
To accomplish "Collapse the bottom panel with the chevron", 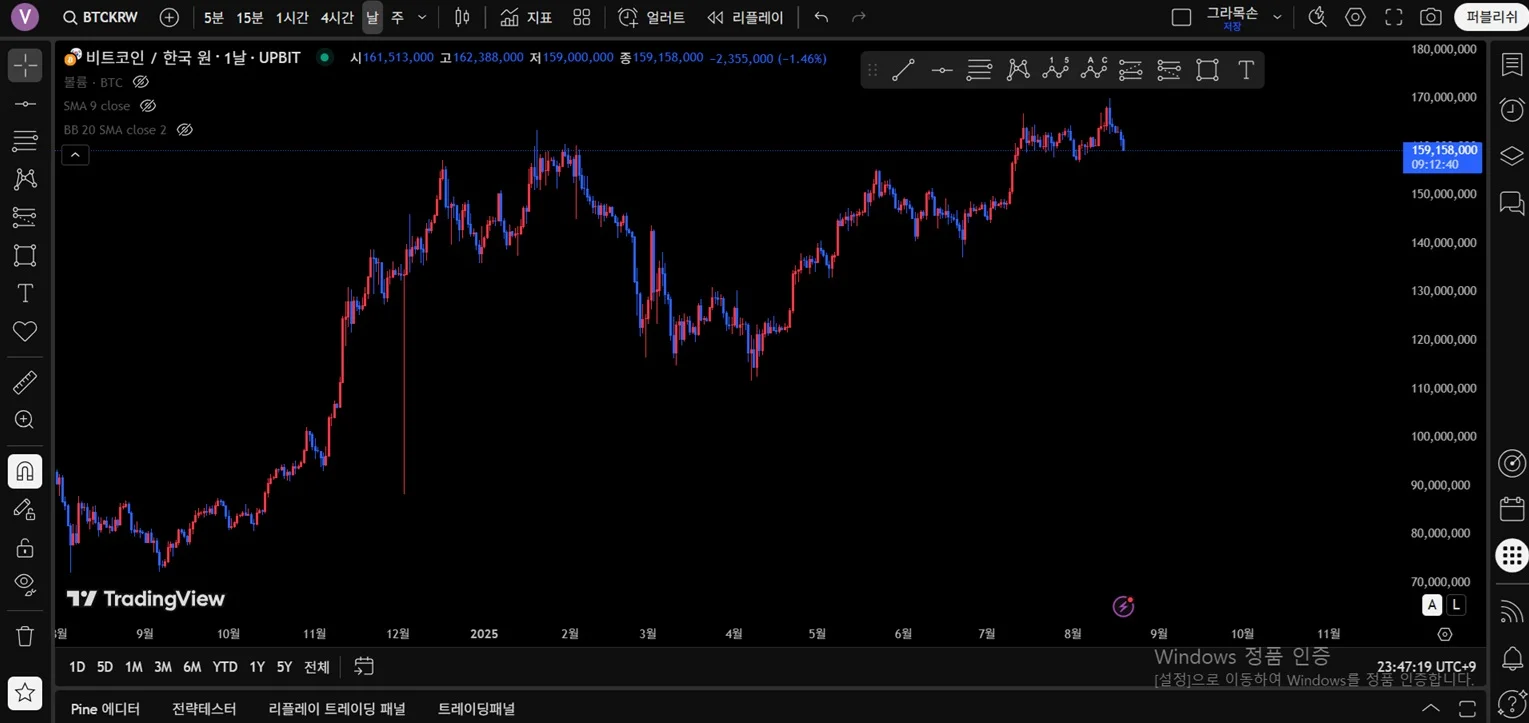I will 1431,708.
